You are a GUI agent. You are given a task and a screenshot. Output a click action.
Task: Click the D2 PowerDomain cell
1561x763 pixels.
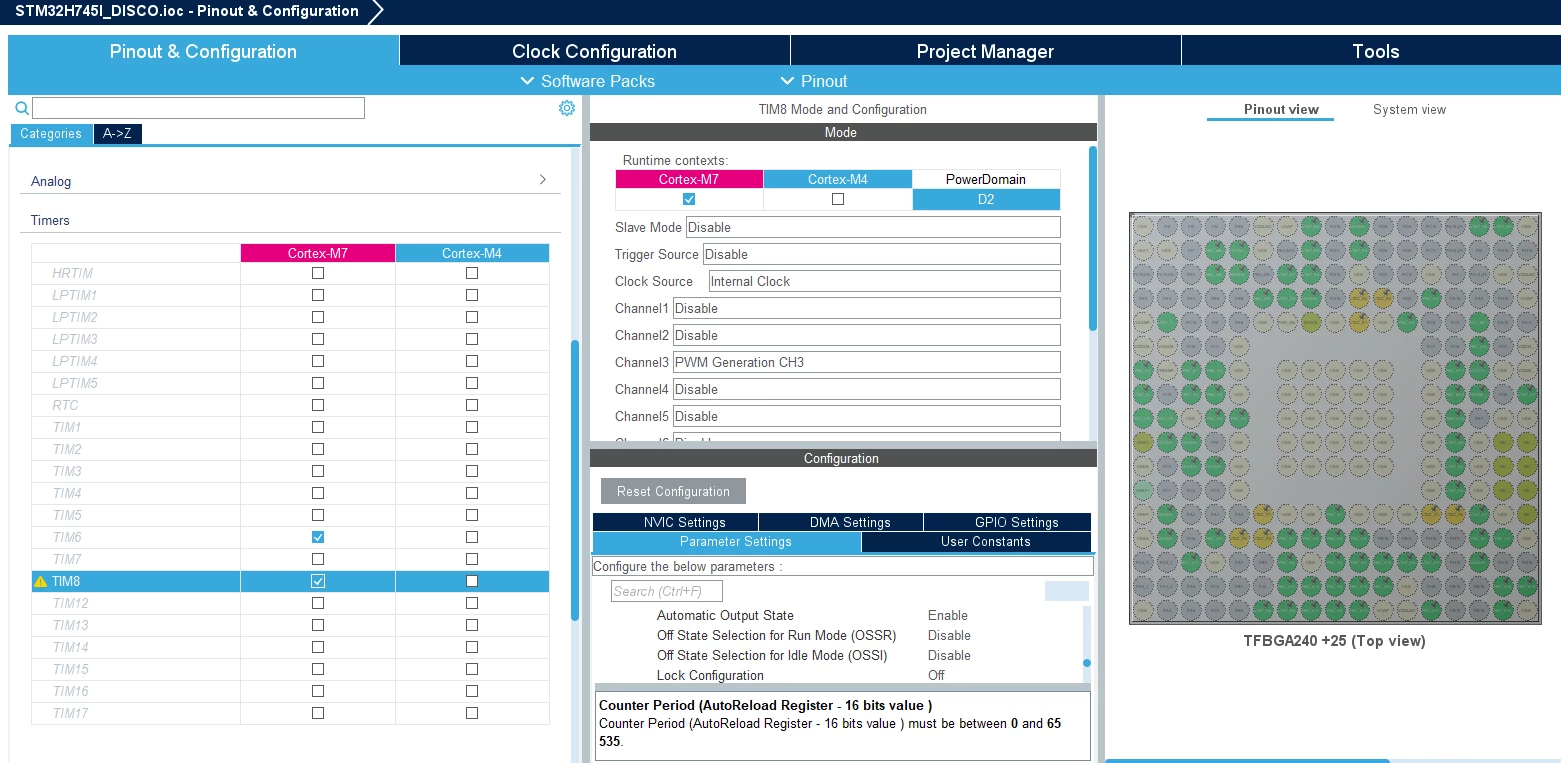tap(986, 199)
